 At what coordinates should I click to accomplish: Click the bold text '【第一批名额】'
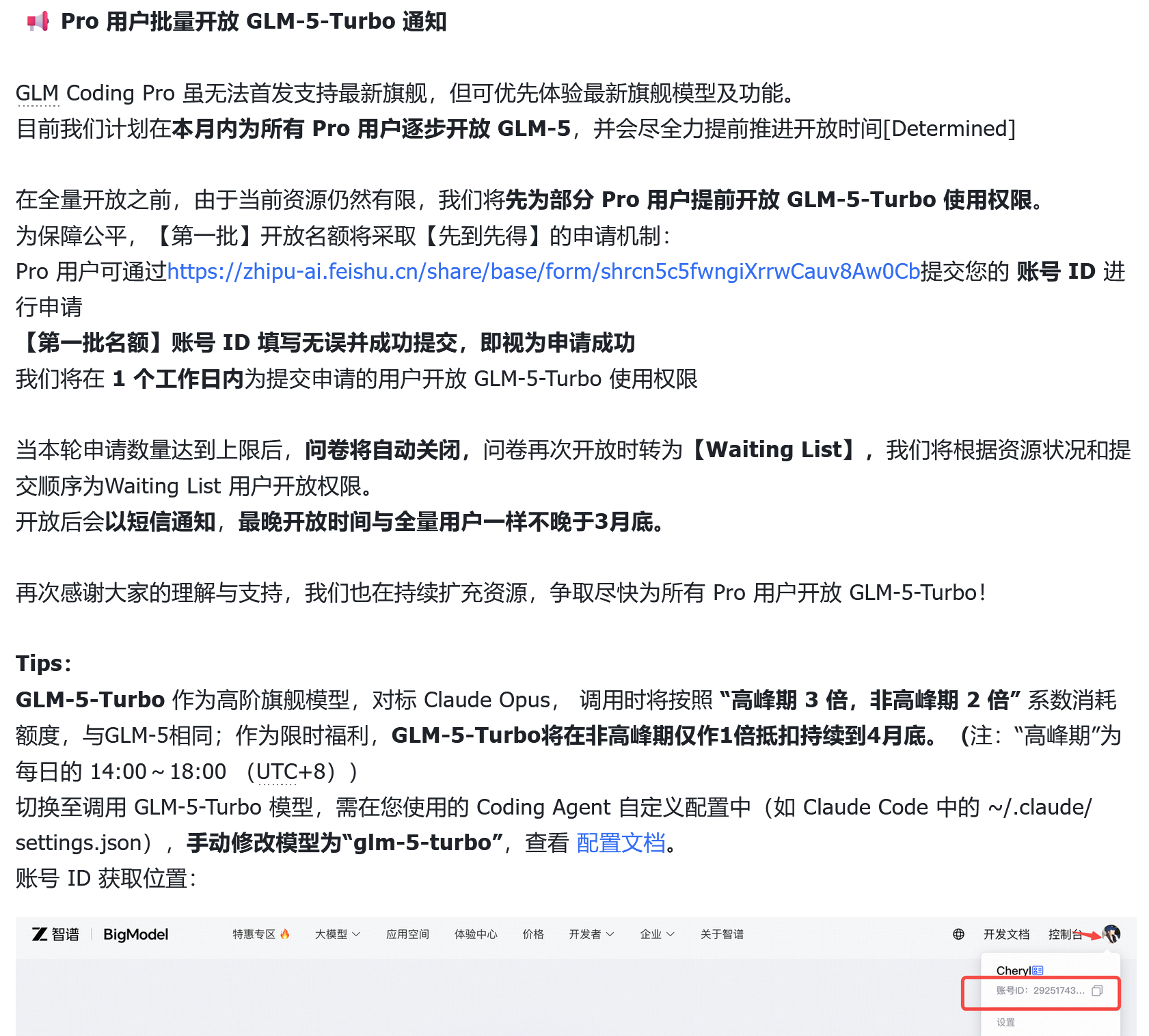click(x=93, y=342)
